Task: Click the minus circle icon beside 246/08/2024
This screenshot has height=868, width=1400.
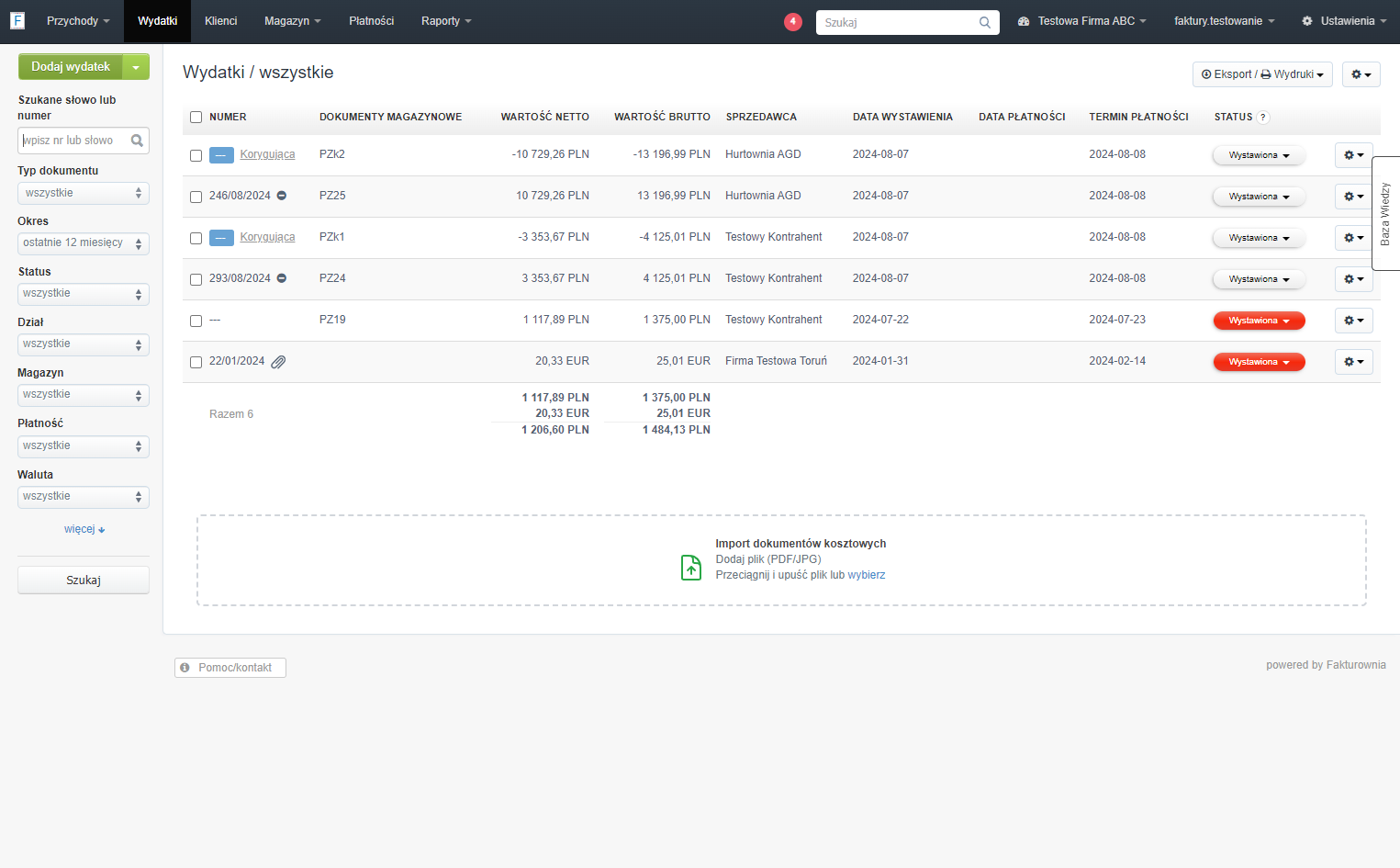Action: coord(282,196)
